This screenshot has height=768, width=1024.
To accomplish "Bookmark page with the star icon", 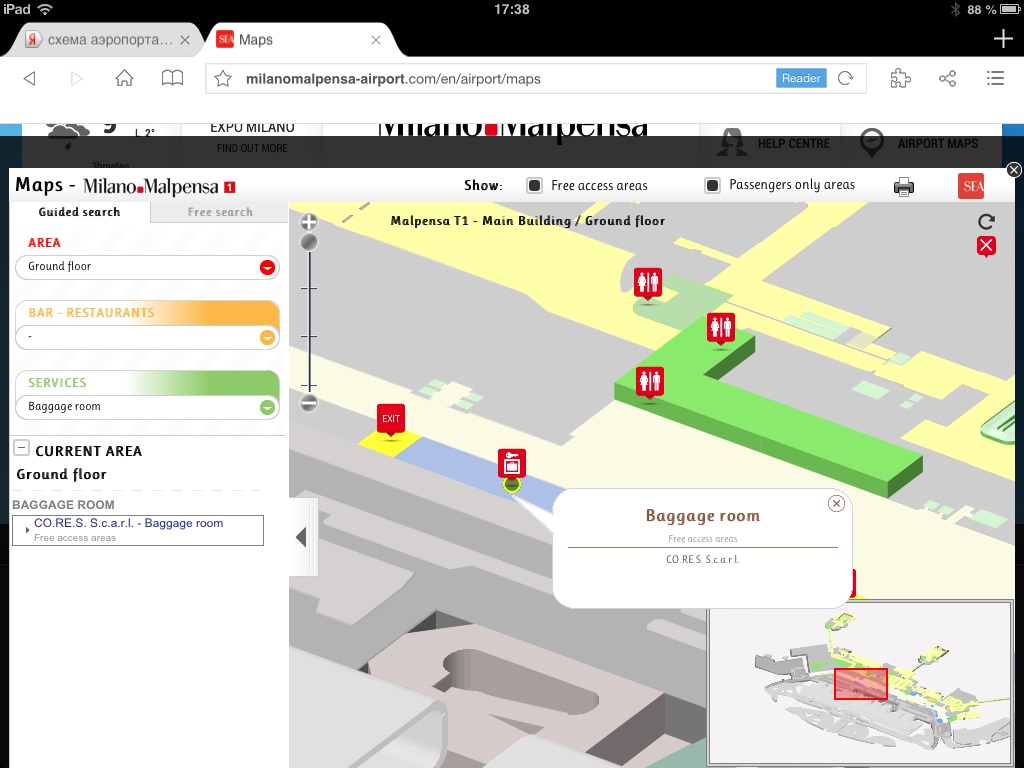I will pos(223,79).
